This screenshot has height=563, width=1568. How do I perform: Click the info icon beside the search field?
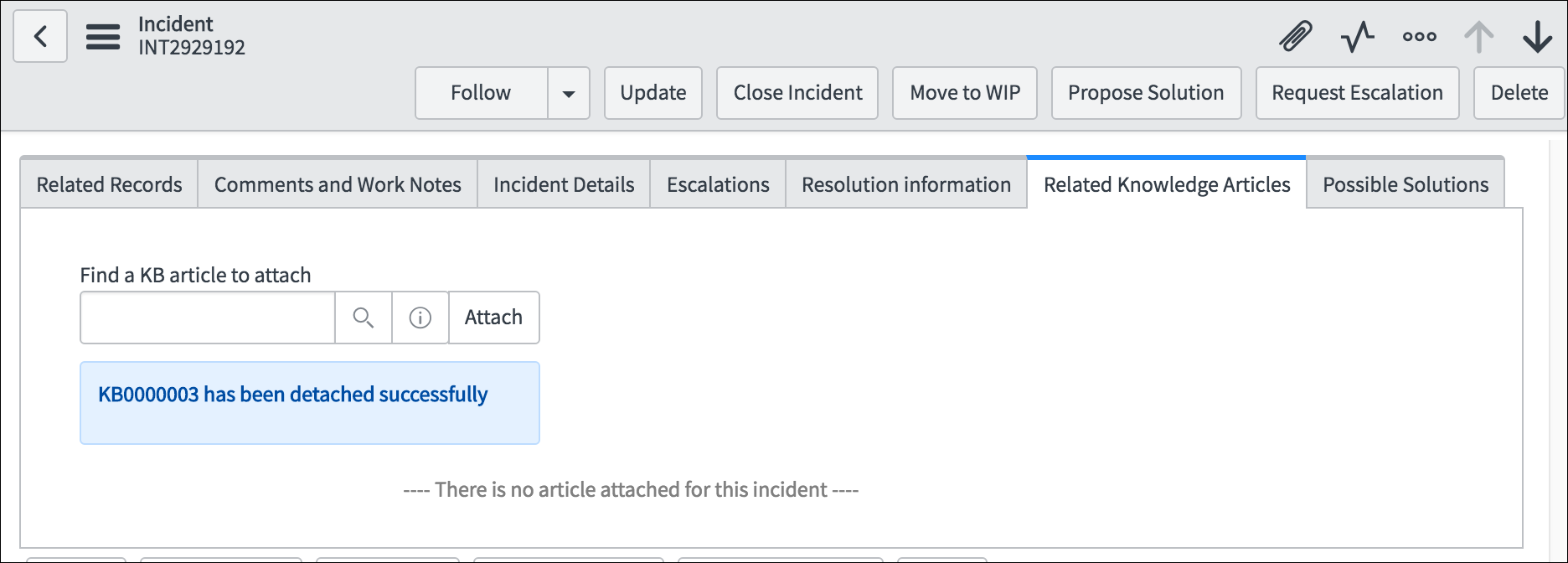pyautogui.click(x=420, y=318)
